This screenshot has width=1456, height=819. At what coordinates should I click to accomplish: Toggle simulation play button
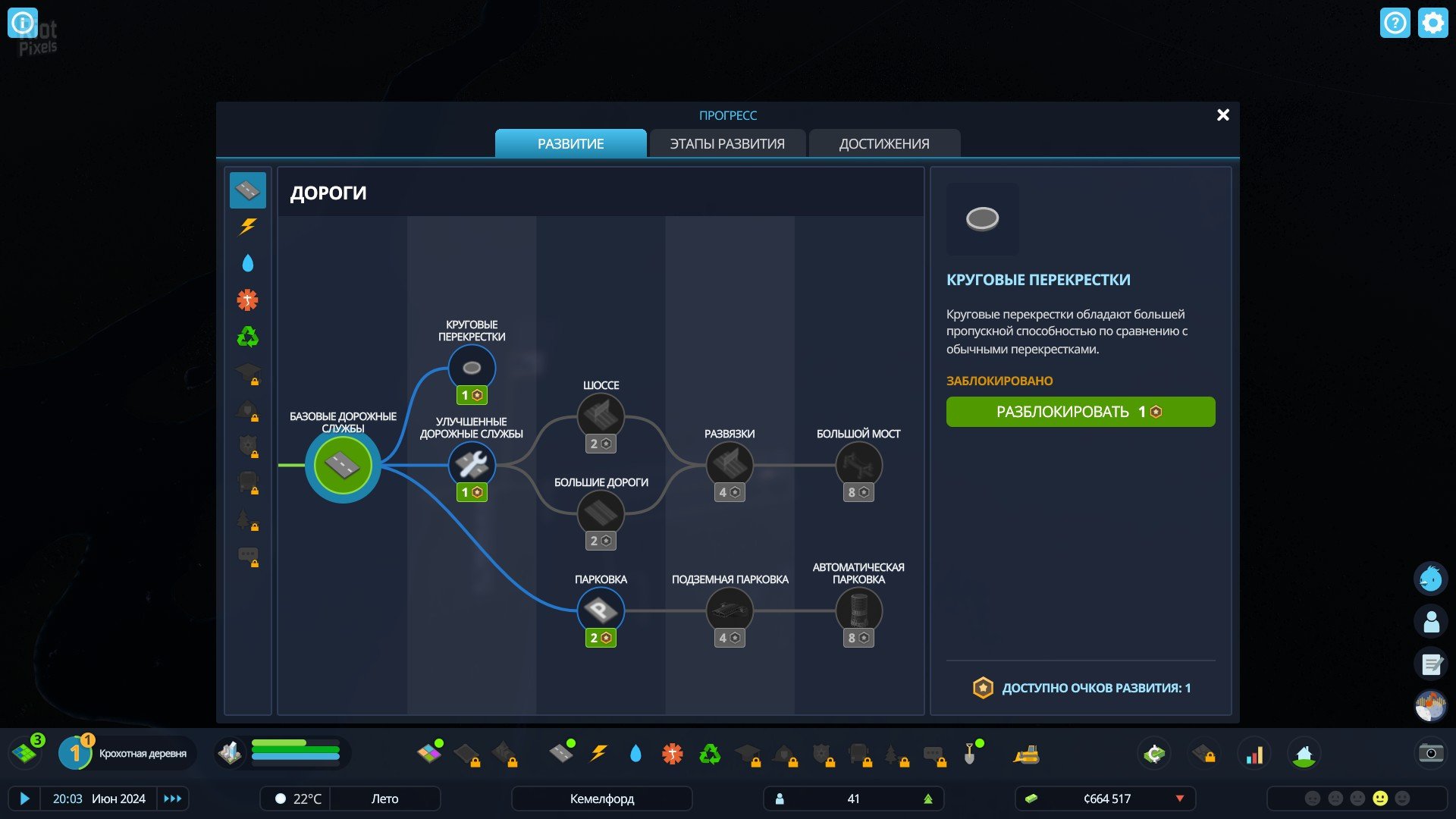click(24, 799)
